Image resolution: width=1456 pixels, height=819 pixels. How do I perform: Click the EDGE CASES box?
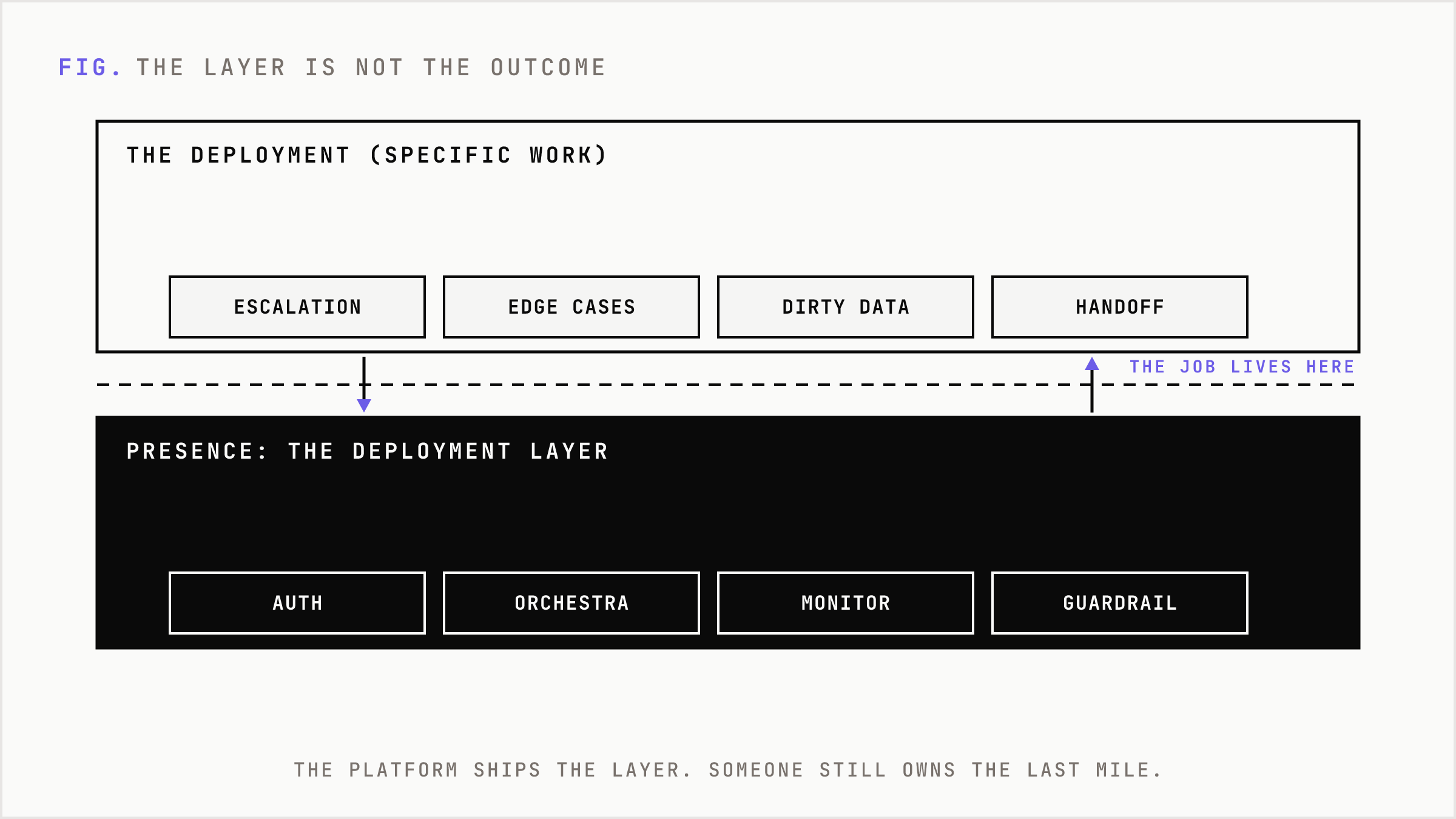(571, 307)
